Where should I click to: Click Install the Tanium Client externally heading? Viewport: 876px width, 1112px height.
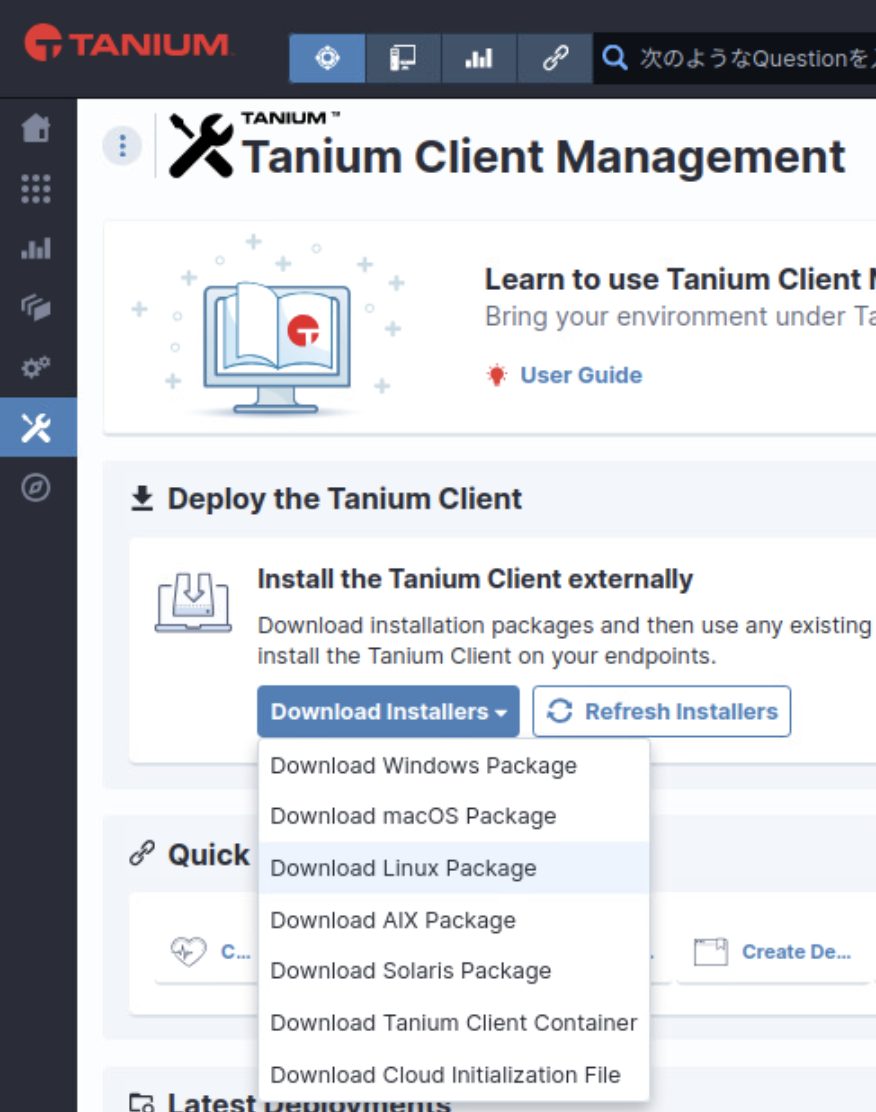pos(475,579)
